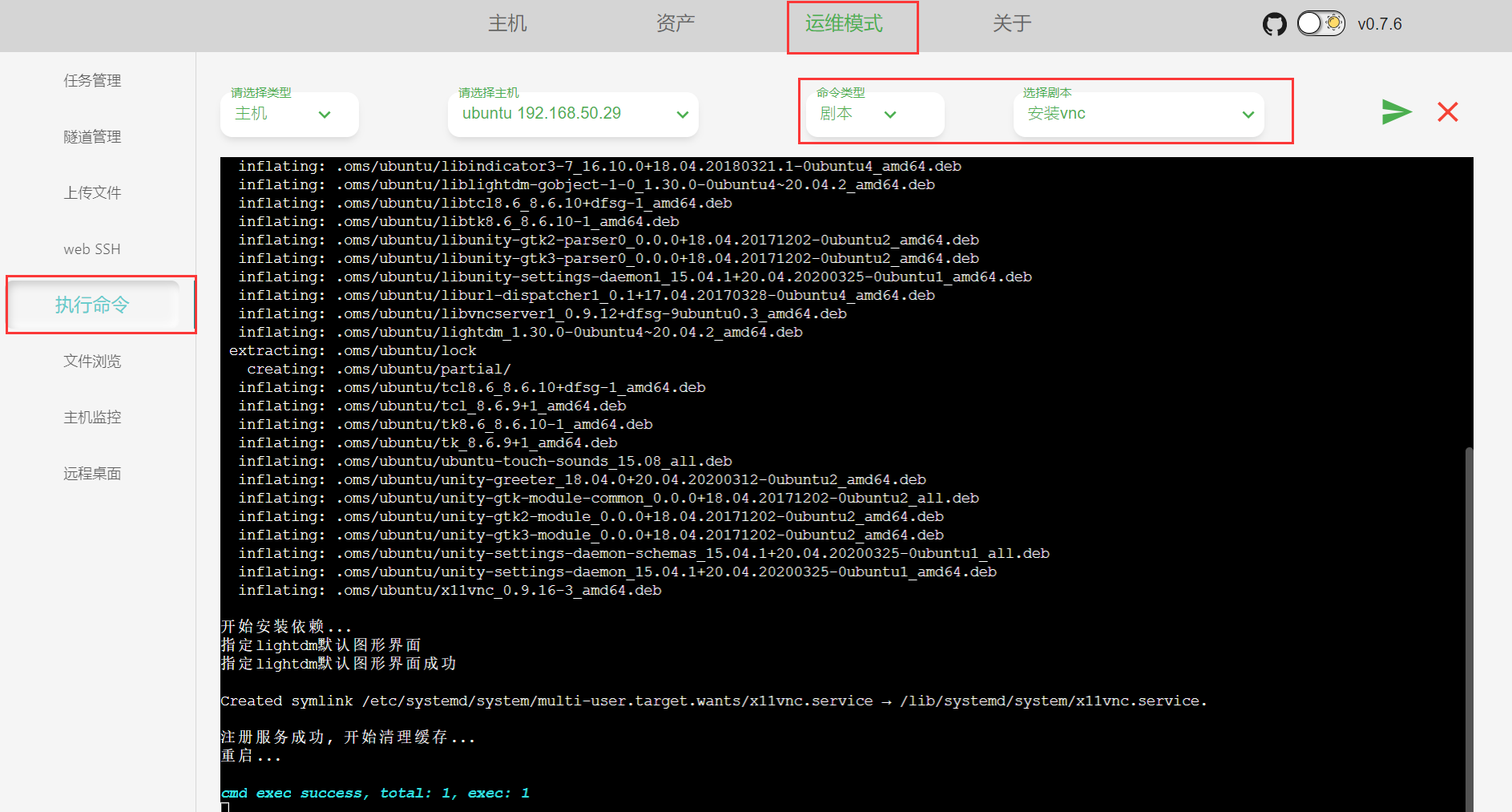Click the green send command icon

[1397, 111]
